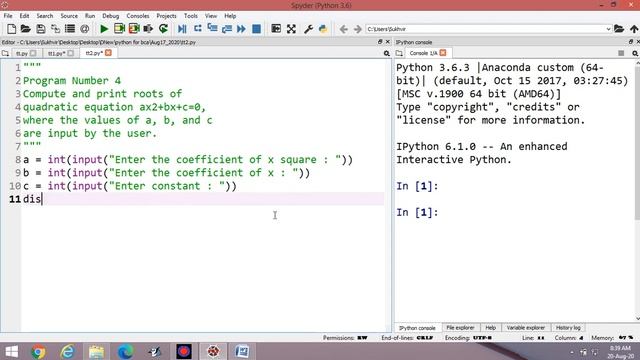Click the @ symbol finder icon
640x360 pixels.
[x=84, y=29]
